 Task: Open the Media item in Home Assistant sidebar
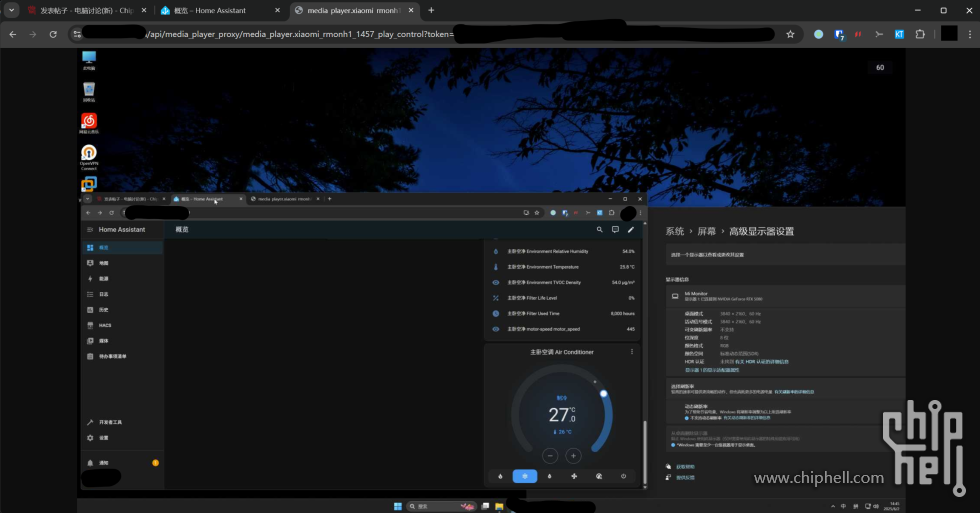[122, 341]
